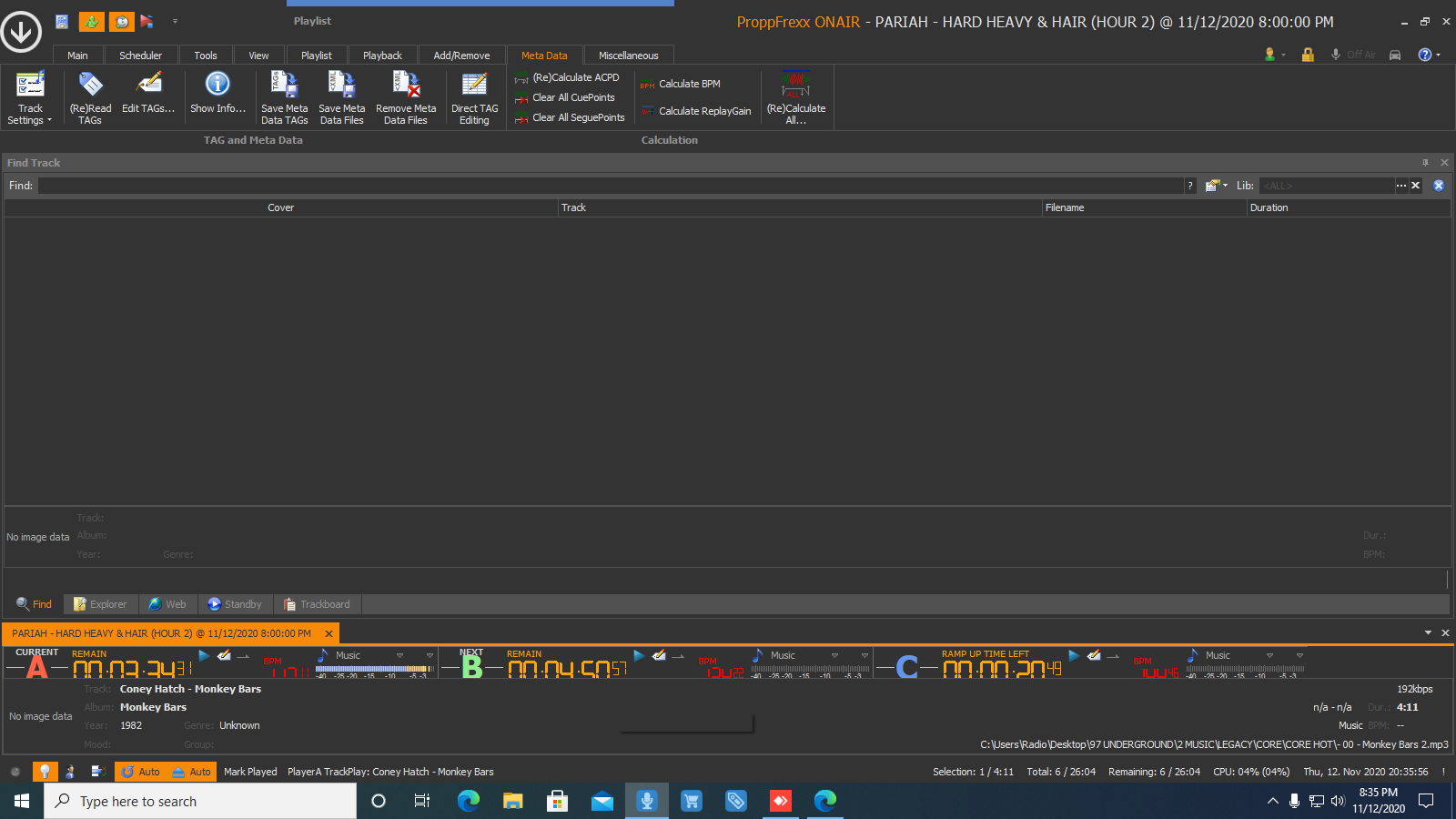The image size is (1456, 819).
Task: Open the Trackboard tab
Action: pos(317,604)
